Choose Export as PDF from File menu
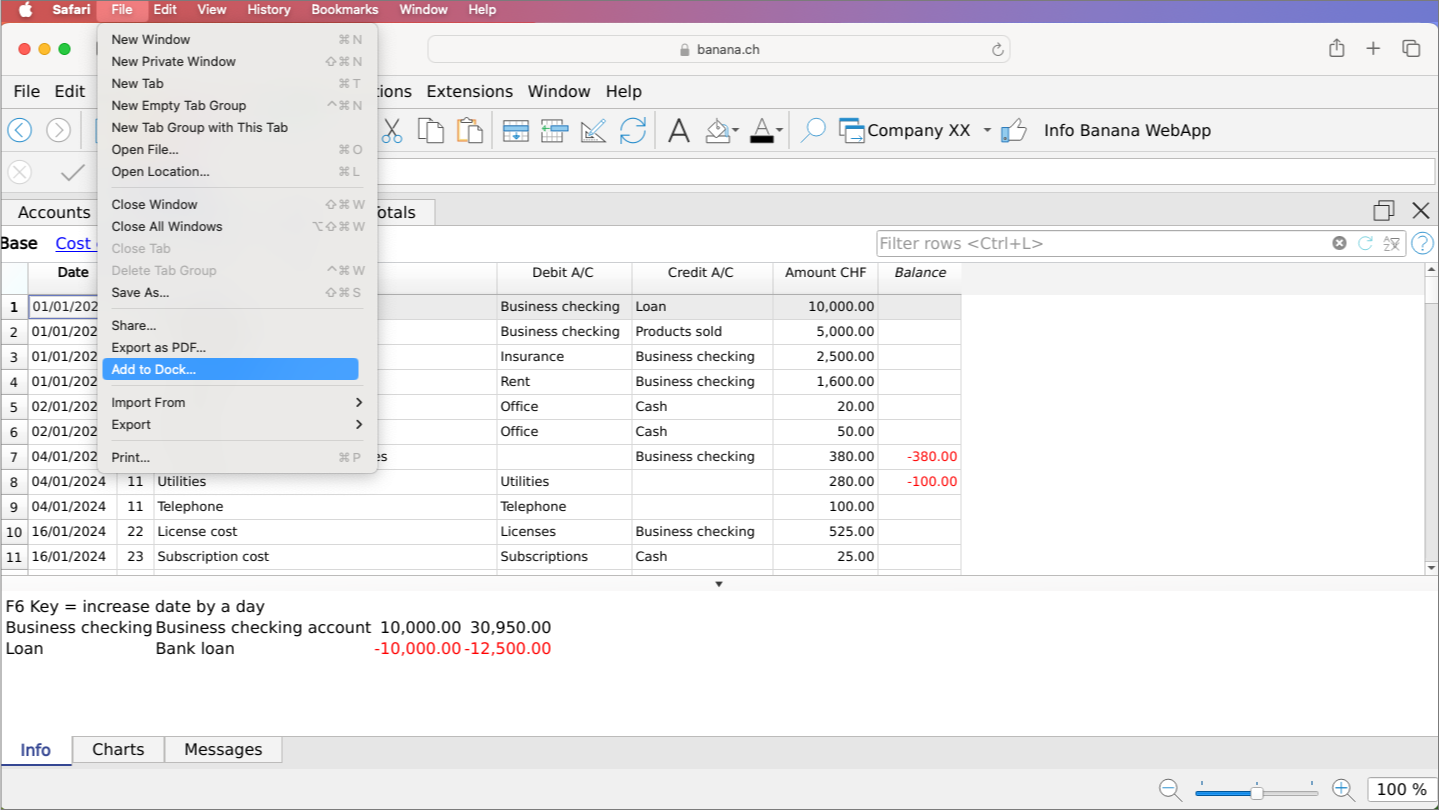Image resolution: width=1439 pixels, height=810 pixels. coord(158,347)
